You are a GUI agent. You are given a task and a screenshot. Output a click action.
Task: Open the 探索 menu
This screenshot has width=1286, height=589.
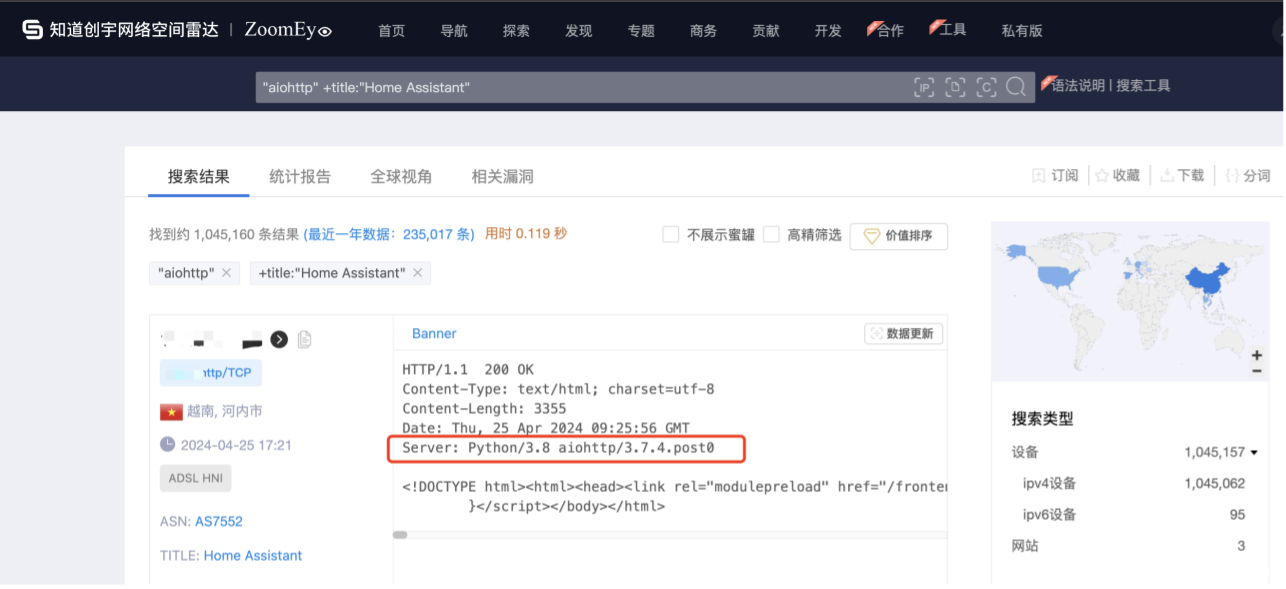pyautogui.click(x=516, y=31)
